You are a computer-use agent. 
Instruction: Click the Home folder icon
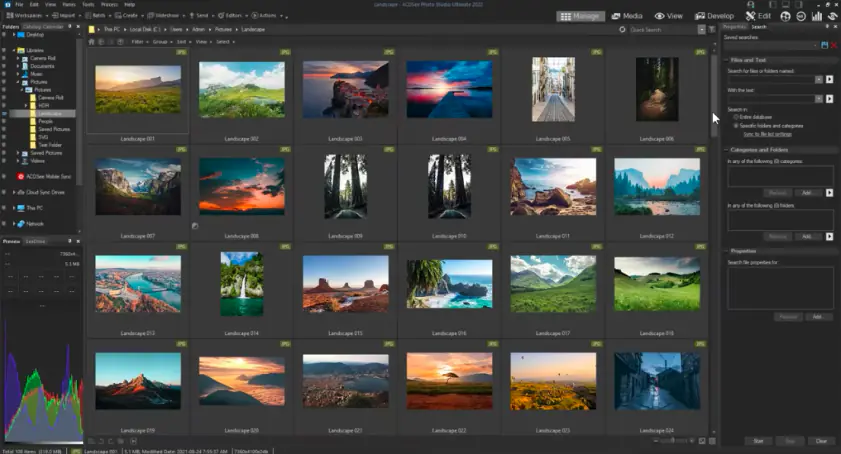[92, 42]
